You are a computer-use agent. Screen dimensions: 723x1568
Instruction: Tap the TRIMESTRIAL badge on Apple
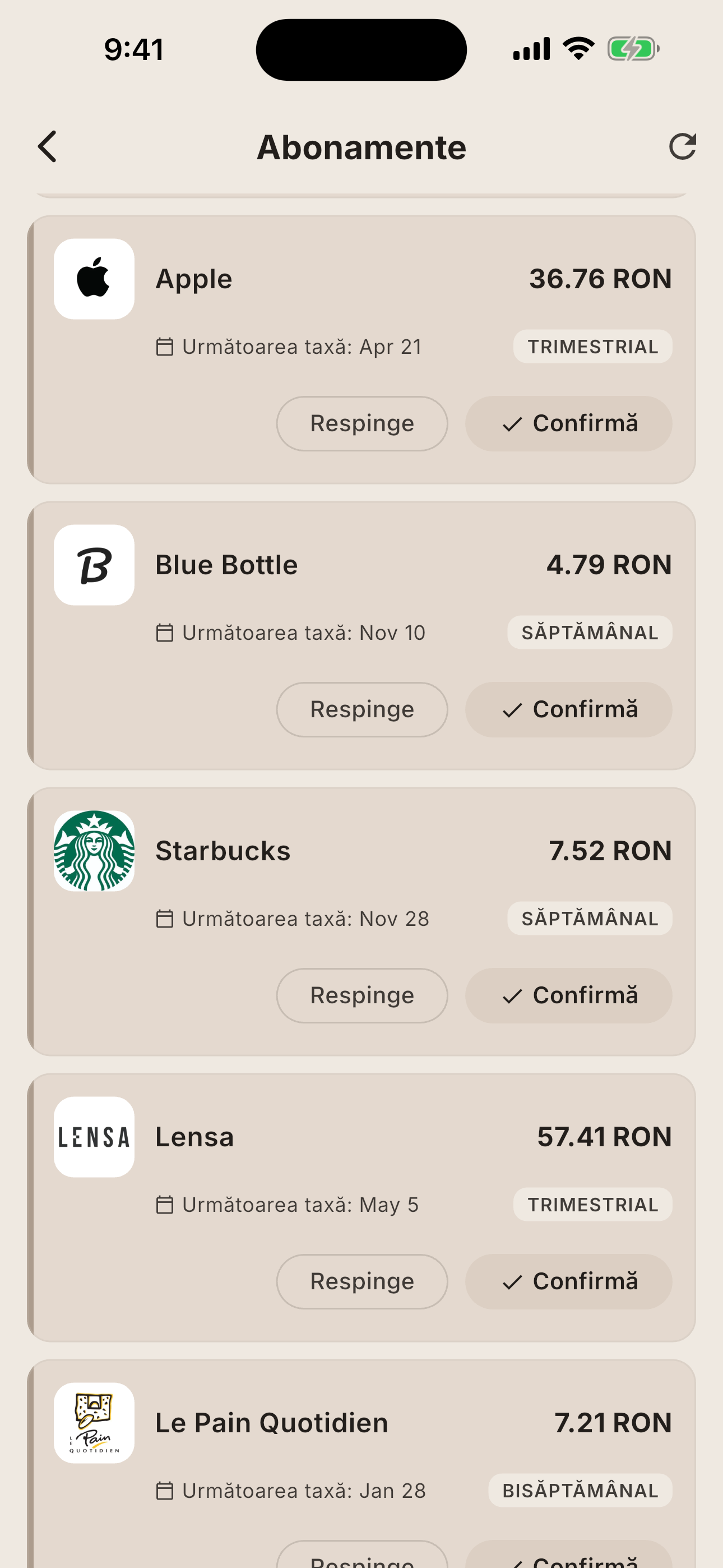[592, 347]
